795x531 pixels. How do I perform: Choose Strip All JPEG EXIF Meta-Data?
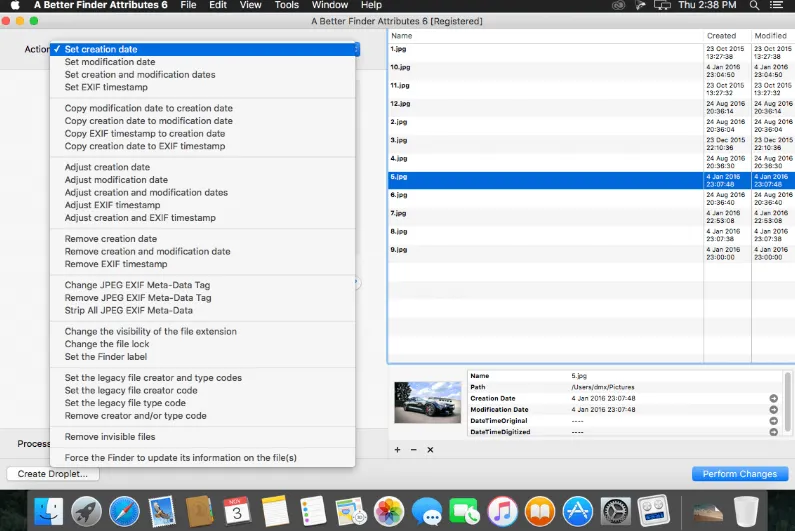(x=203, y=310)
